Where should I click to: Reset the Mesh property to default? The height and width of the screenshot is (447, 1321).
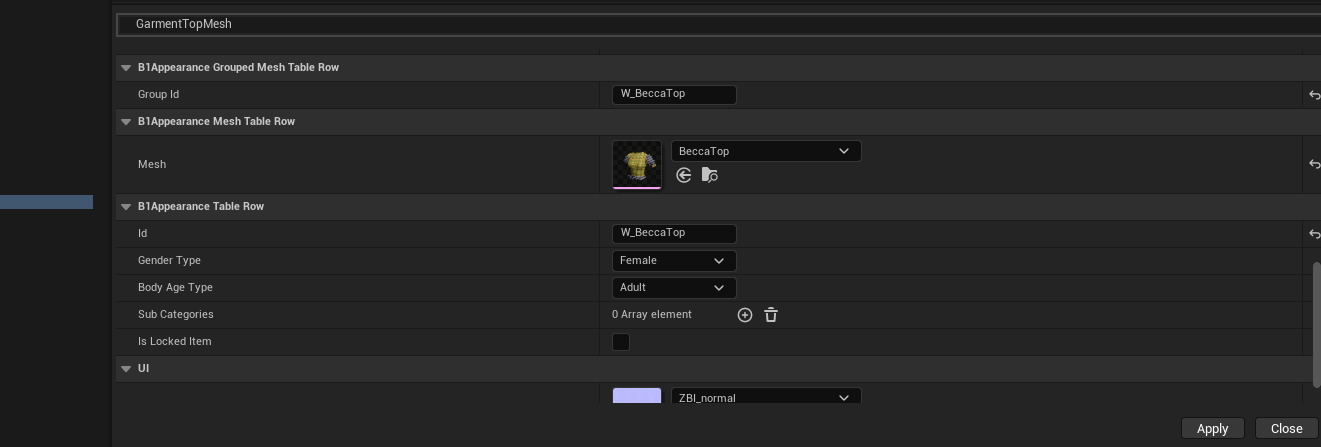click(x=1314, y=165)
